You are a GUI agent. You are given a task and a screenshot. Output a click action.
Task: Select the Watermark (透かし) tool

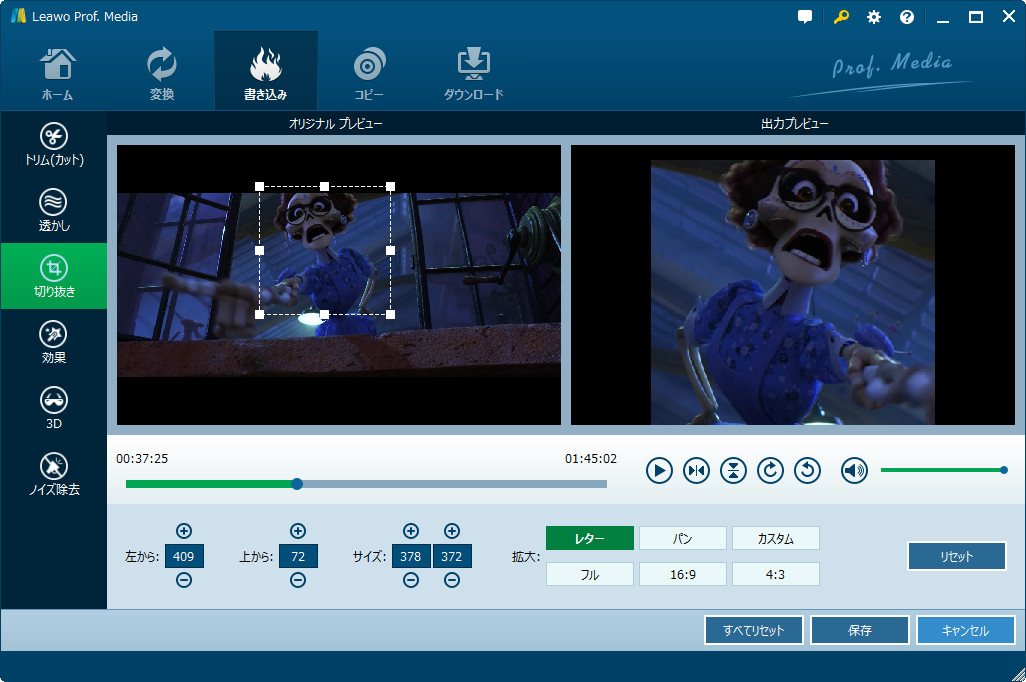[x=53, y=211]
